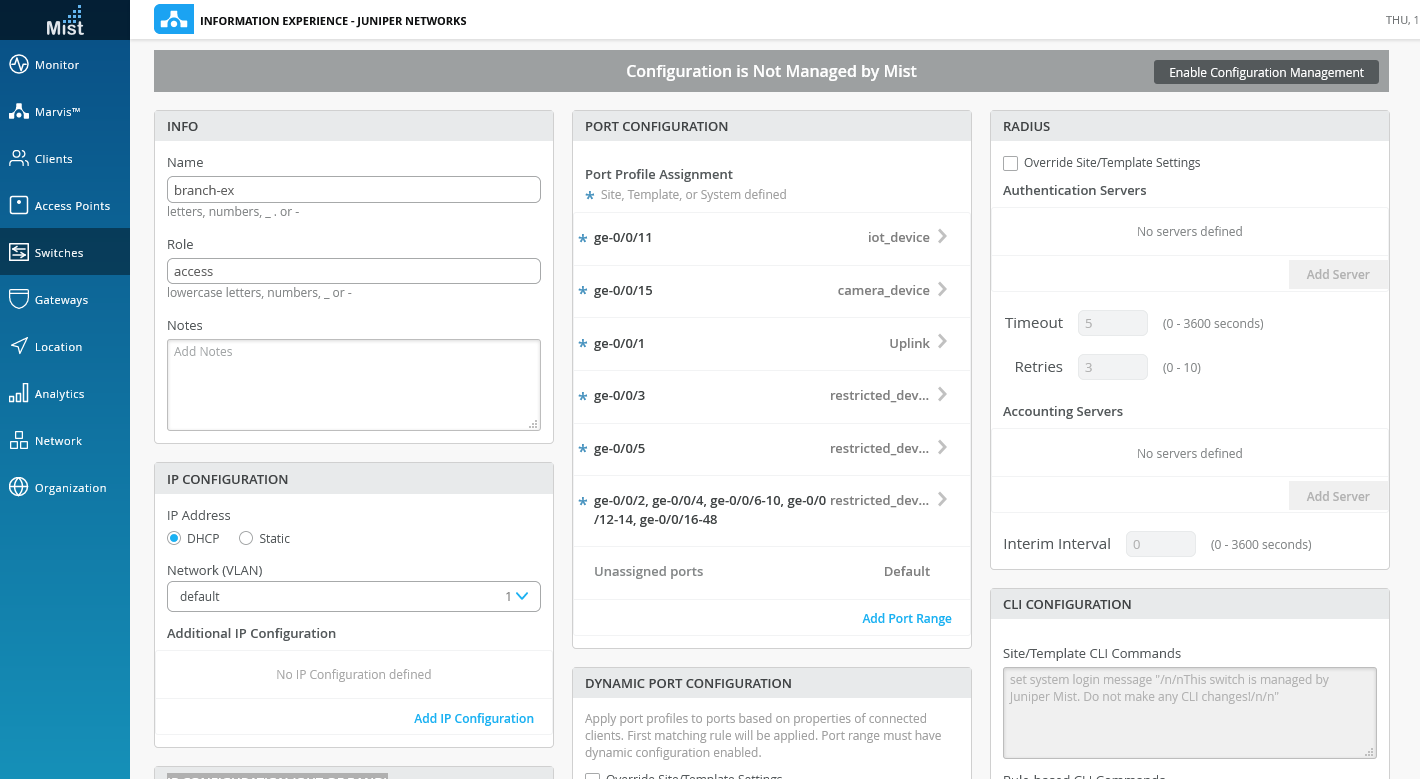The height and width of the screenshot is (779, 1420).
Task: Select the DHCP radio button
Action: click(174, 539)
